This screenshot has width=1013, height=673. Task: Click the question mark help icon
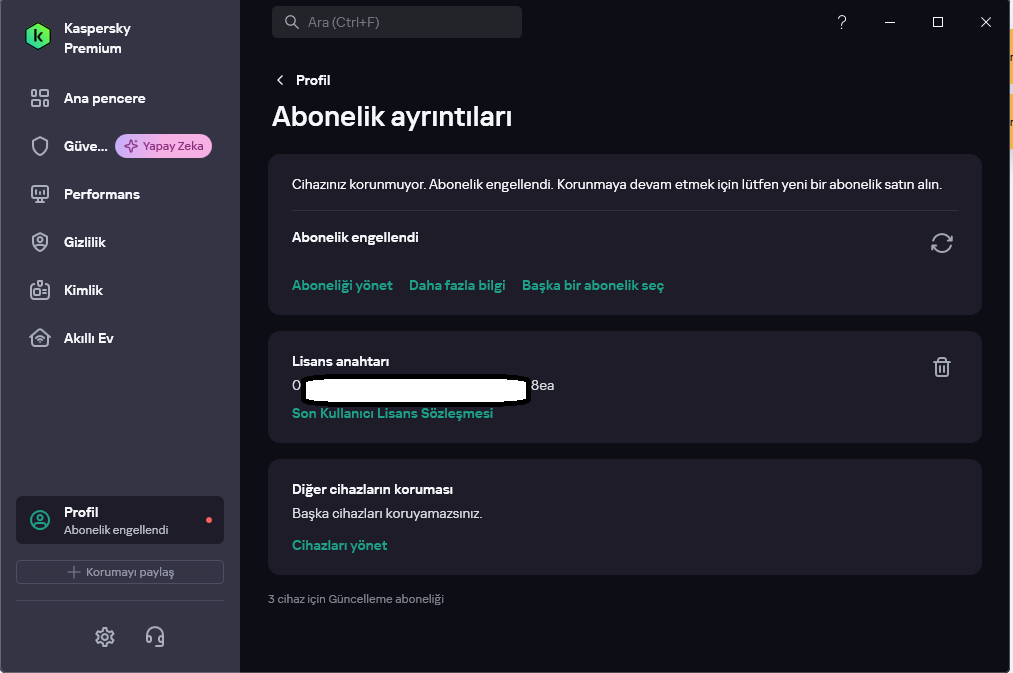coord(842,22)
